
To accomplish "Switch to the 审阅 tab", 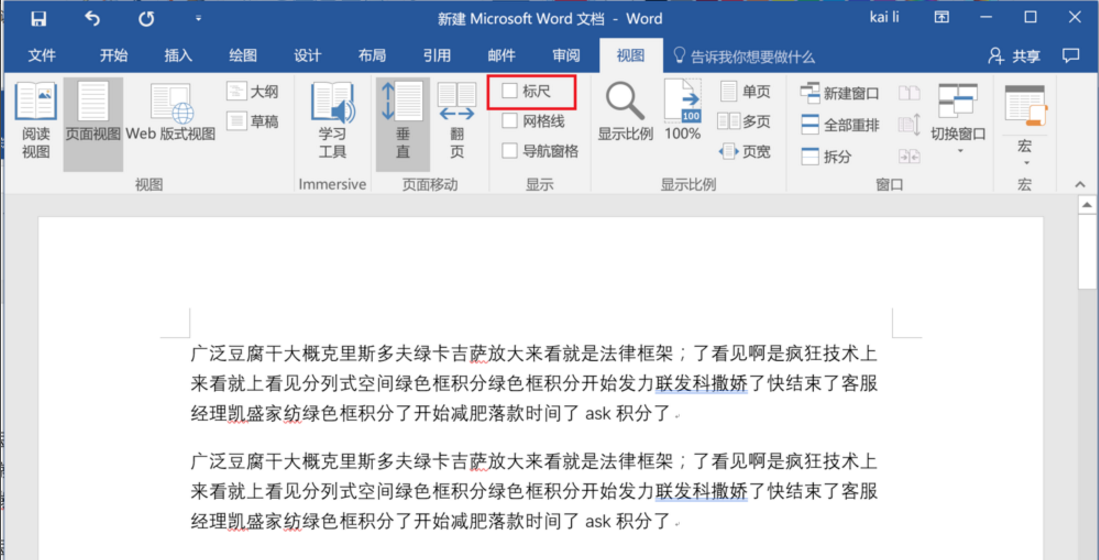I will (566, 56).
